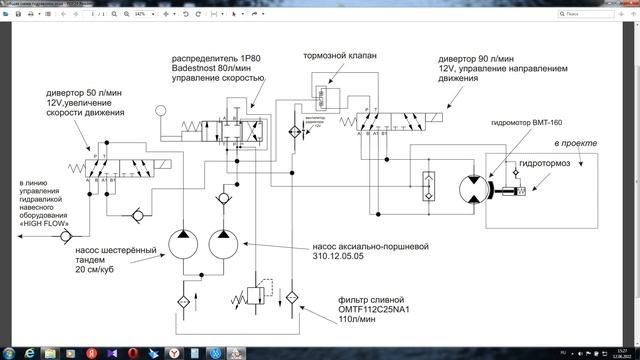Launch Internet Explorer from the taskbar
This screenshot has height=360, width=640.
pyautogui.click(x=29, y=353)
